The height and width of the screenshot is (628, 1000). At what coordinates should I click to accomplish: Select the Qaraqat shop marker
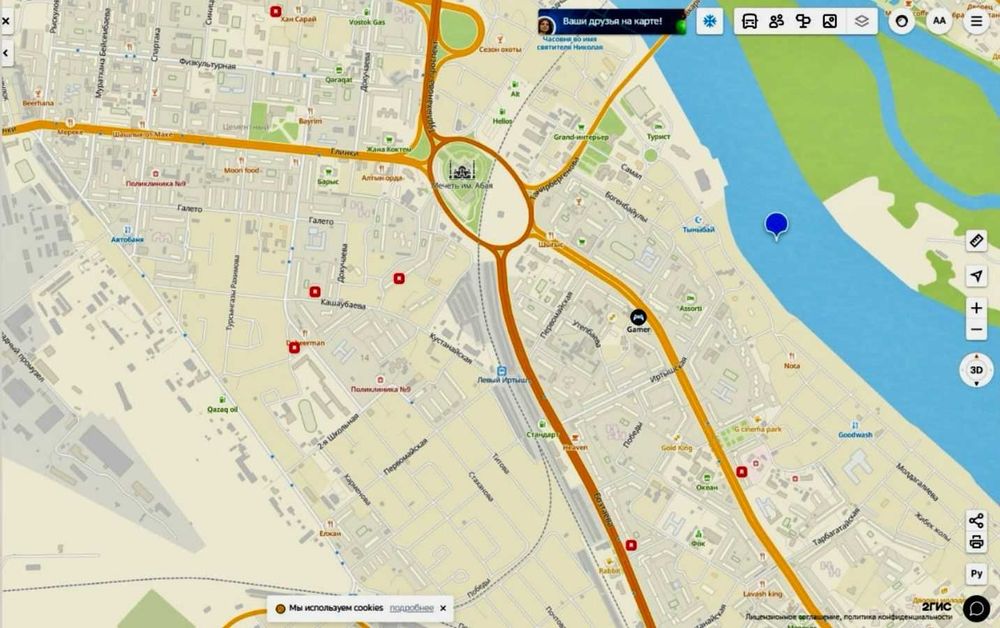click(339, 70)
